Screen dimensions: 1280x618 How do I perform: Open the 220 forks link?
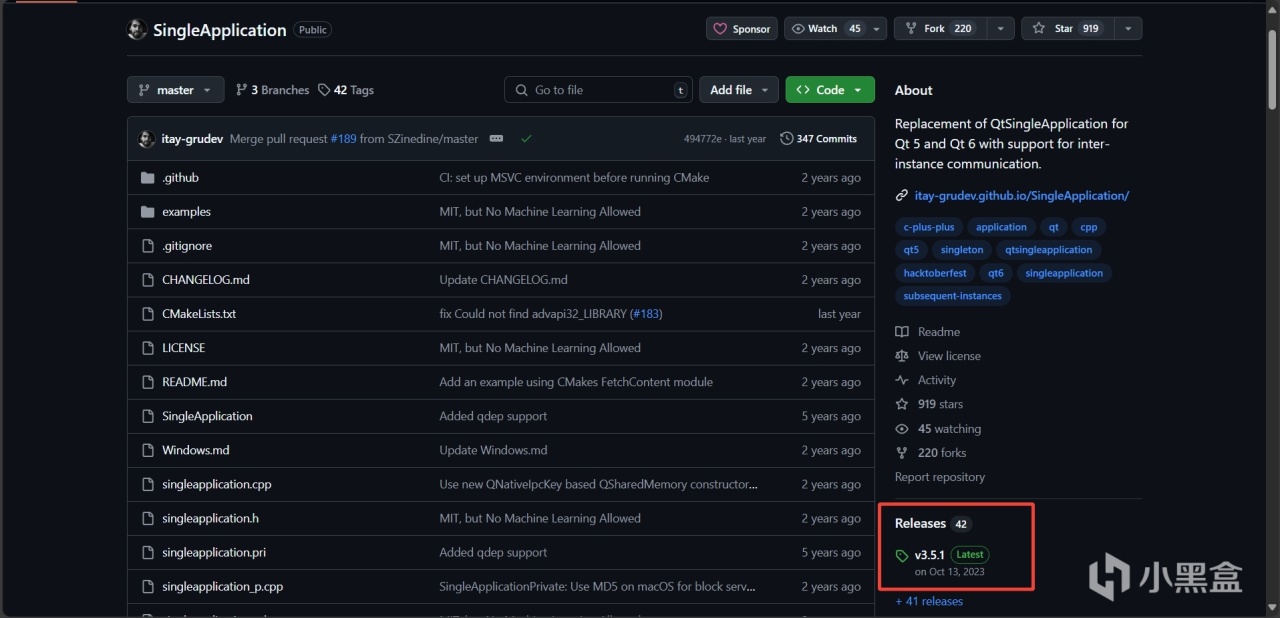pyautogui.click(x=931, y=453)
